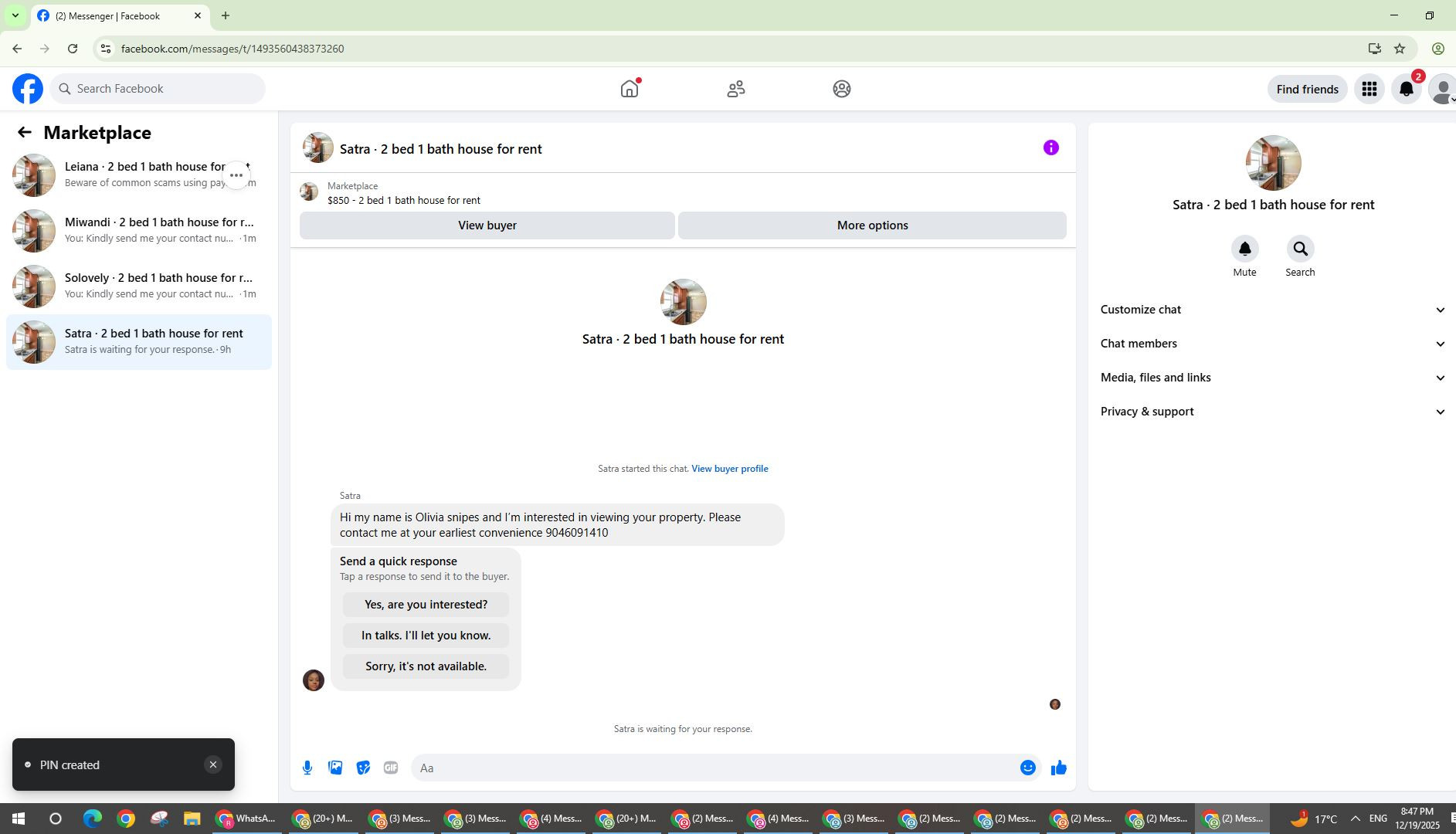This screenshot has width=1456, height=834.
Task: Attach a photo with the image icon
Action: coord(335,768)
